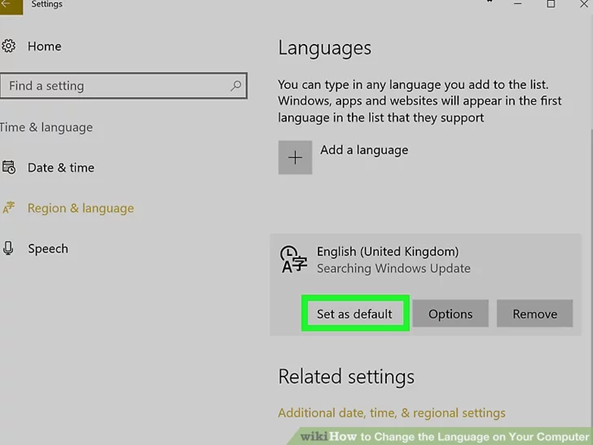Select the English (United Kingdom) list entry
This screenshot has width=593, height=445.
(x=425, y=260)
